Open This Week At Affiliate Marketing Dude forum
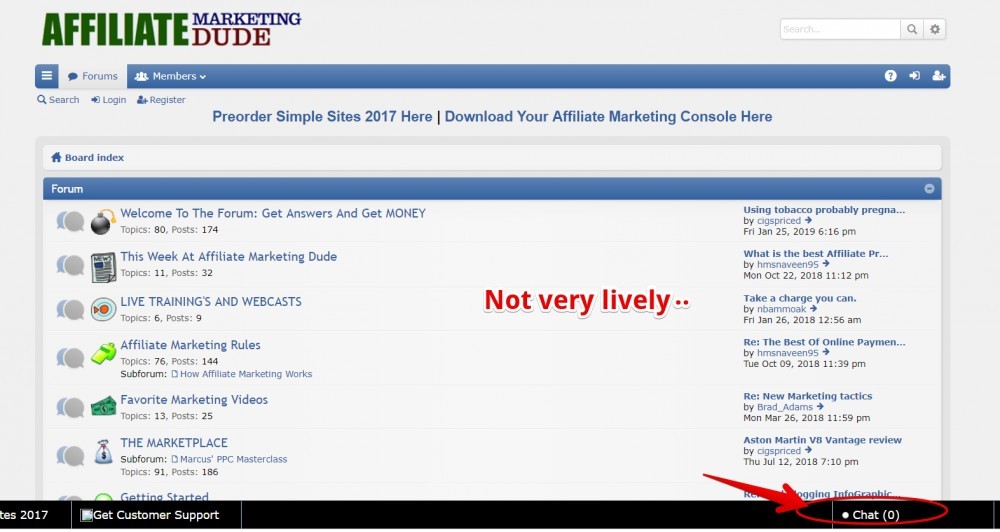Screen dimensions: 1000x532 [228, 256]
